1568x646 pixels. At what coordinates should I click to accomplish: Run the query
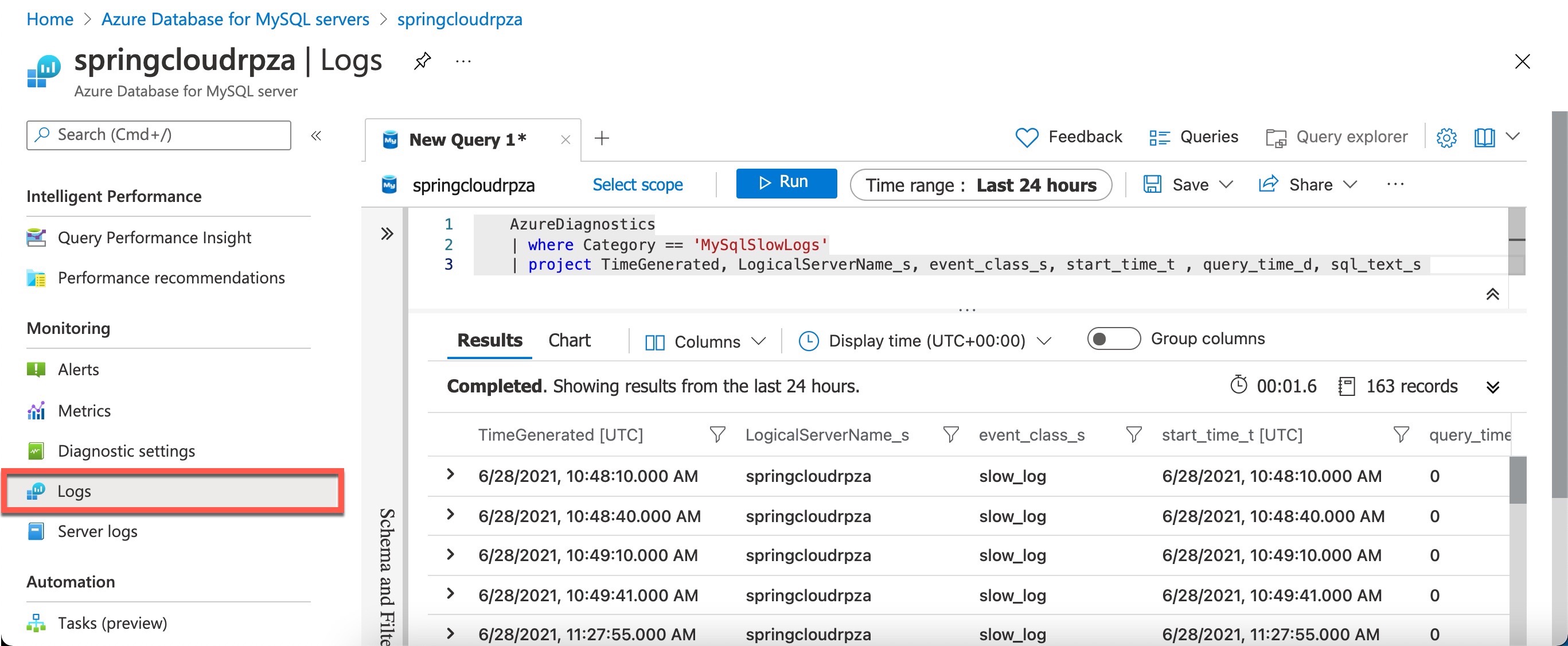(786, 182)
